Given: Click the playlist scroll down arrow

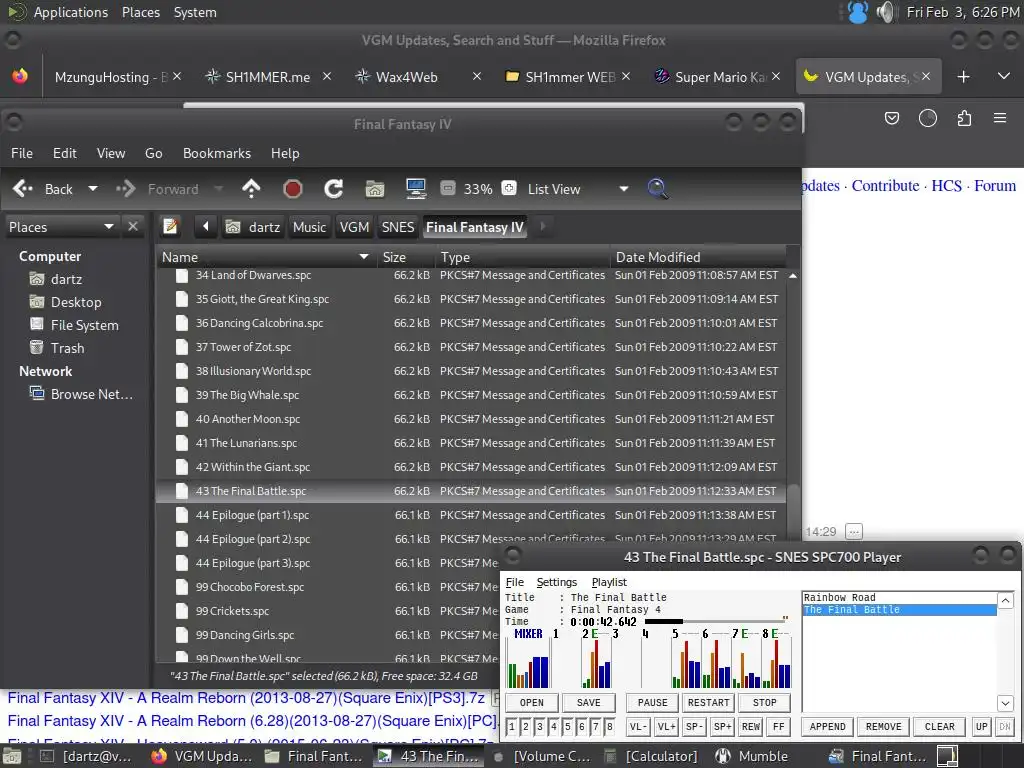Looking at the screenshot, I should (1005, 703).
